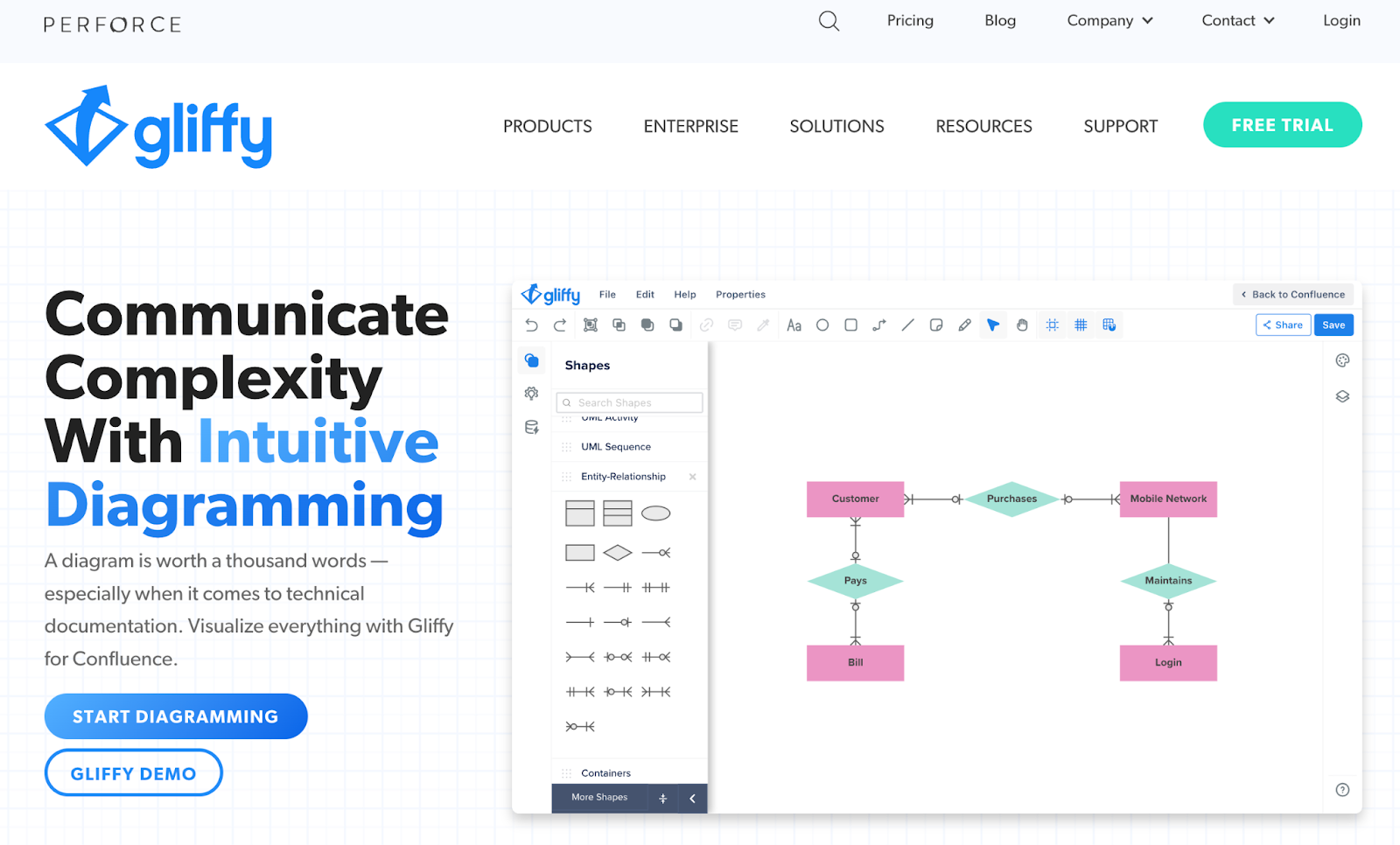Click the Undo arrow in the editor toolbar
The height and width of the screenshot is (845, 1400).
[x=531, y=325]
